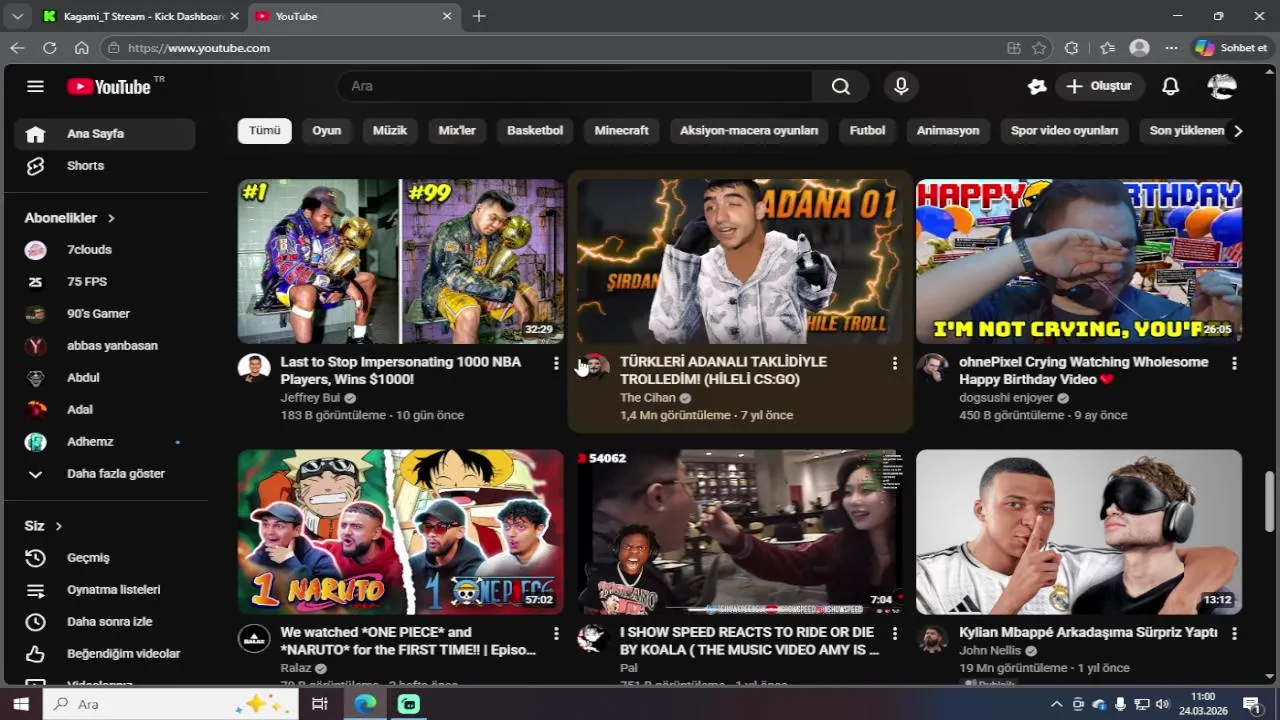Click the search magnifier button

[x=841, y=86]
